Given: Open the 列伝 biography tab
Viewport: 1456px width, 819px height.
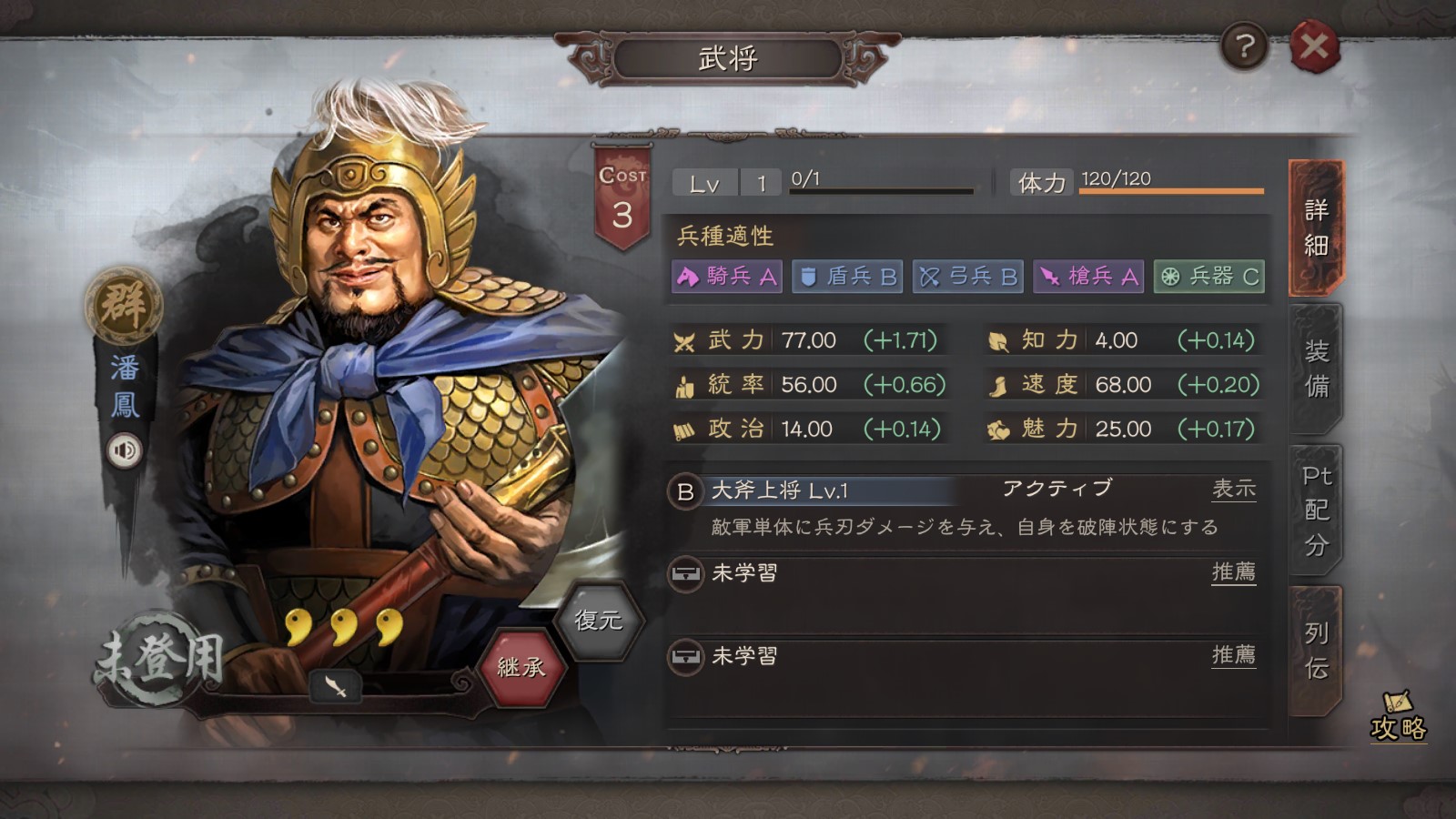Looking at the screenshot, I should tap(1316, 651).
